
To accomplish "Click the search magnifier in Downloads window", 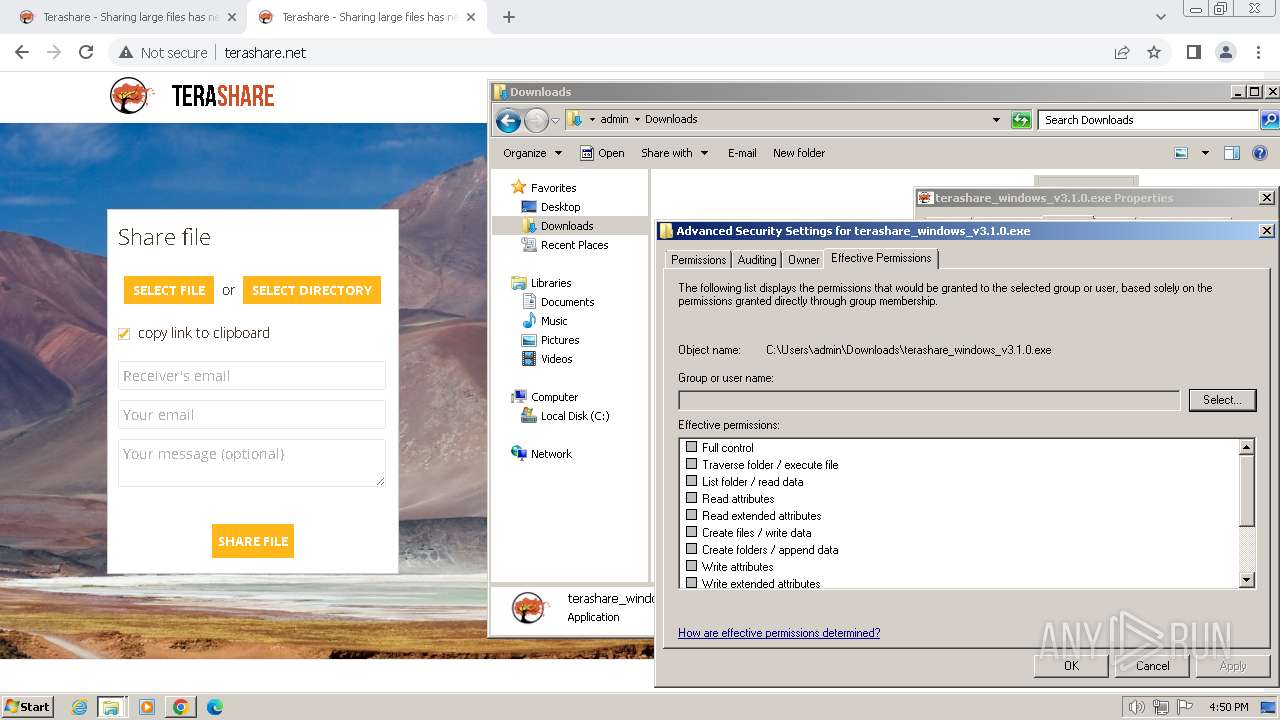I will point(1269,120).
